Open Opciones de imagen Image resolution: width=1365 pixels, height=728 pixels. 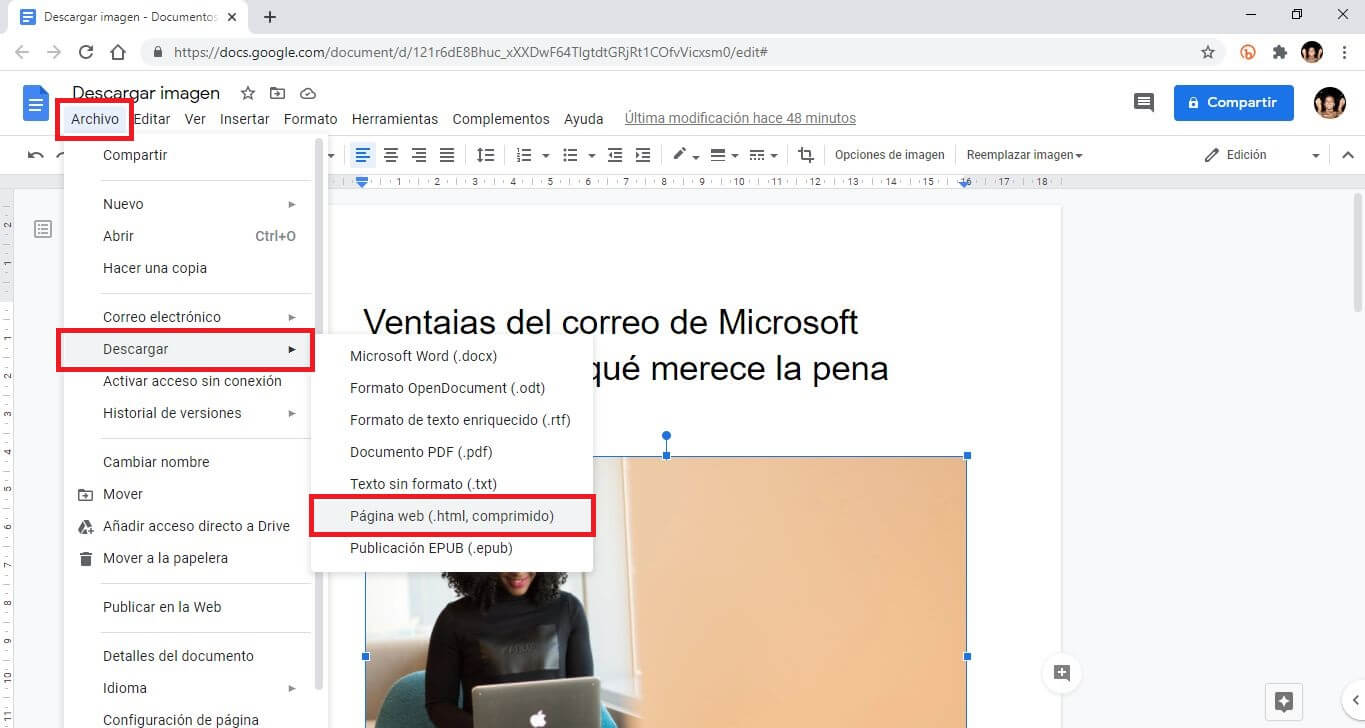890,155
